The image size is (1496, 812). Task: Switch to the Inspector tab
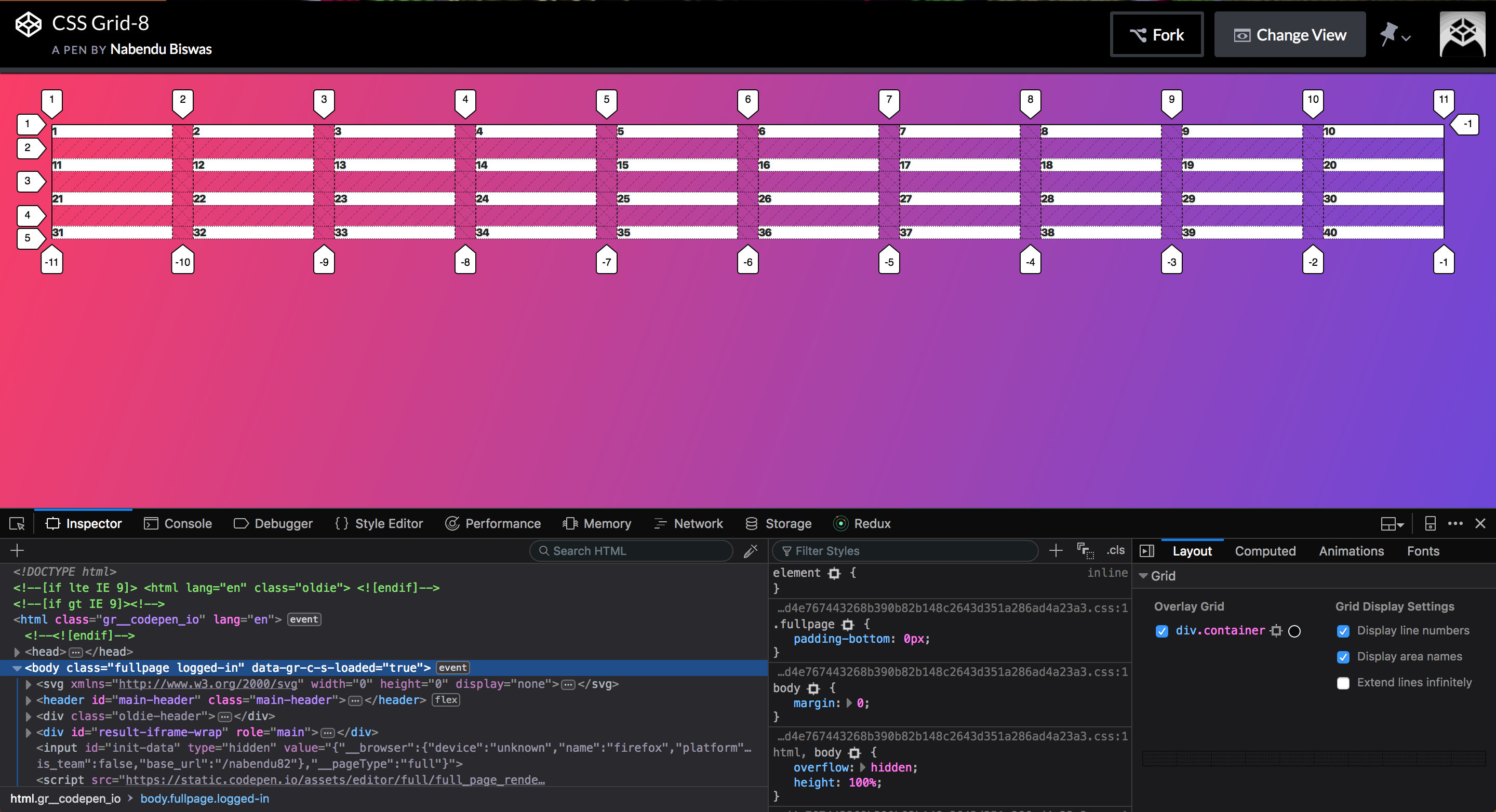[x=84, y=523]
